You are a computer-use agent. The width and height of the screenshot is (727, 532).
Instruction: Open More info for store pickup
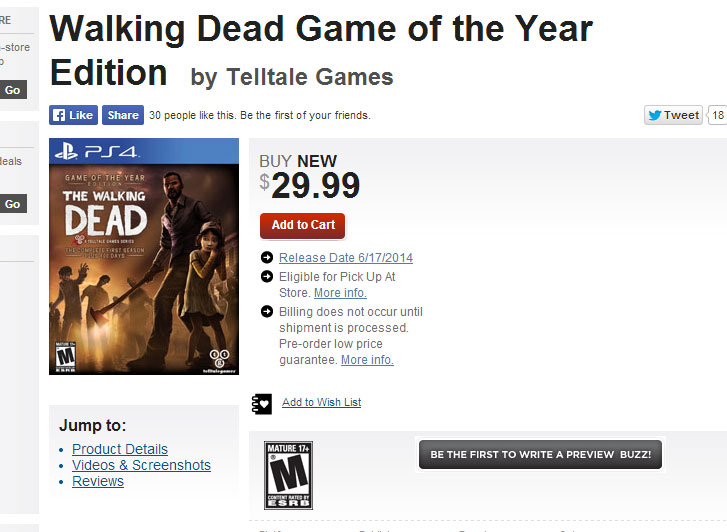(340, 293)
